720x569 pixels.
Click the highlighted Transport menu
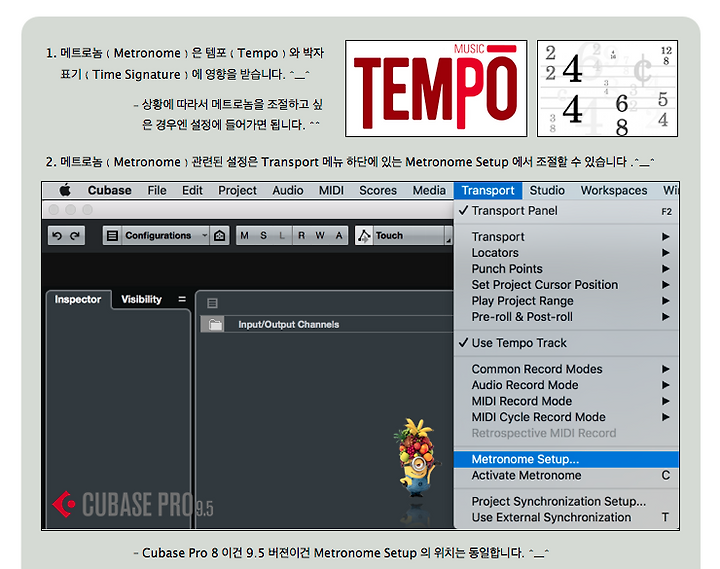pyautogui.click(x=488, y=190)
